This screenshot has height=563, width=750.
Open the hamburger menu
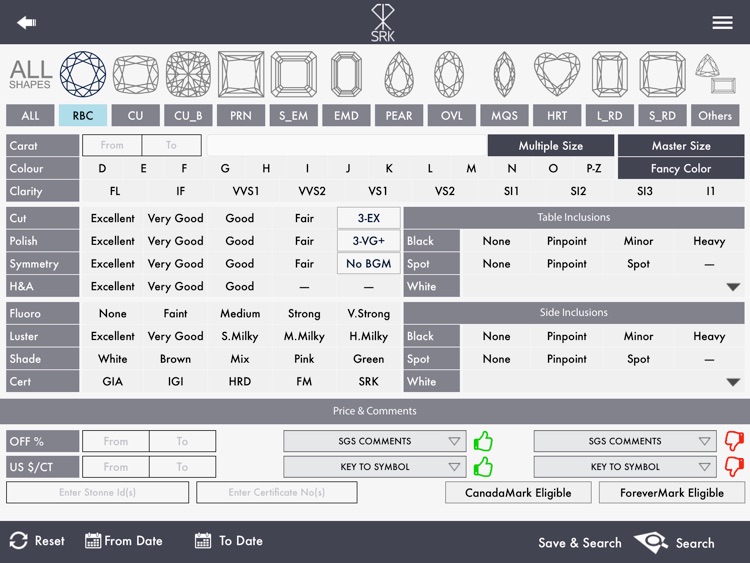[x=722, y=23]
